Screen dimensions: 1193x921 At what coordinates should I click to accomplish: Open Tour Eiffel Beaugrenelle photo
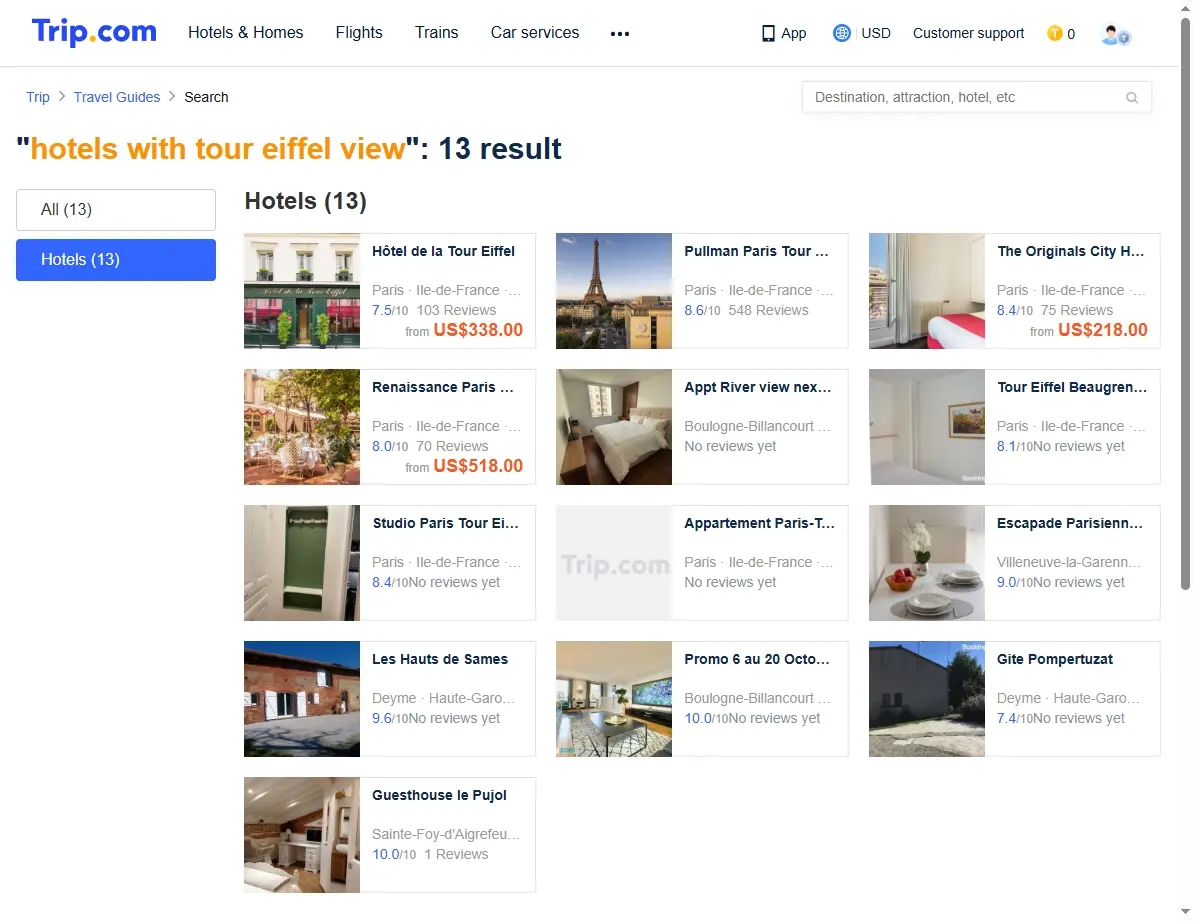pos(927,427)
